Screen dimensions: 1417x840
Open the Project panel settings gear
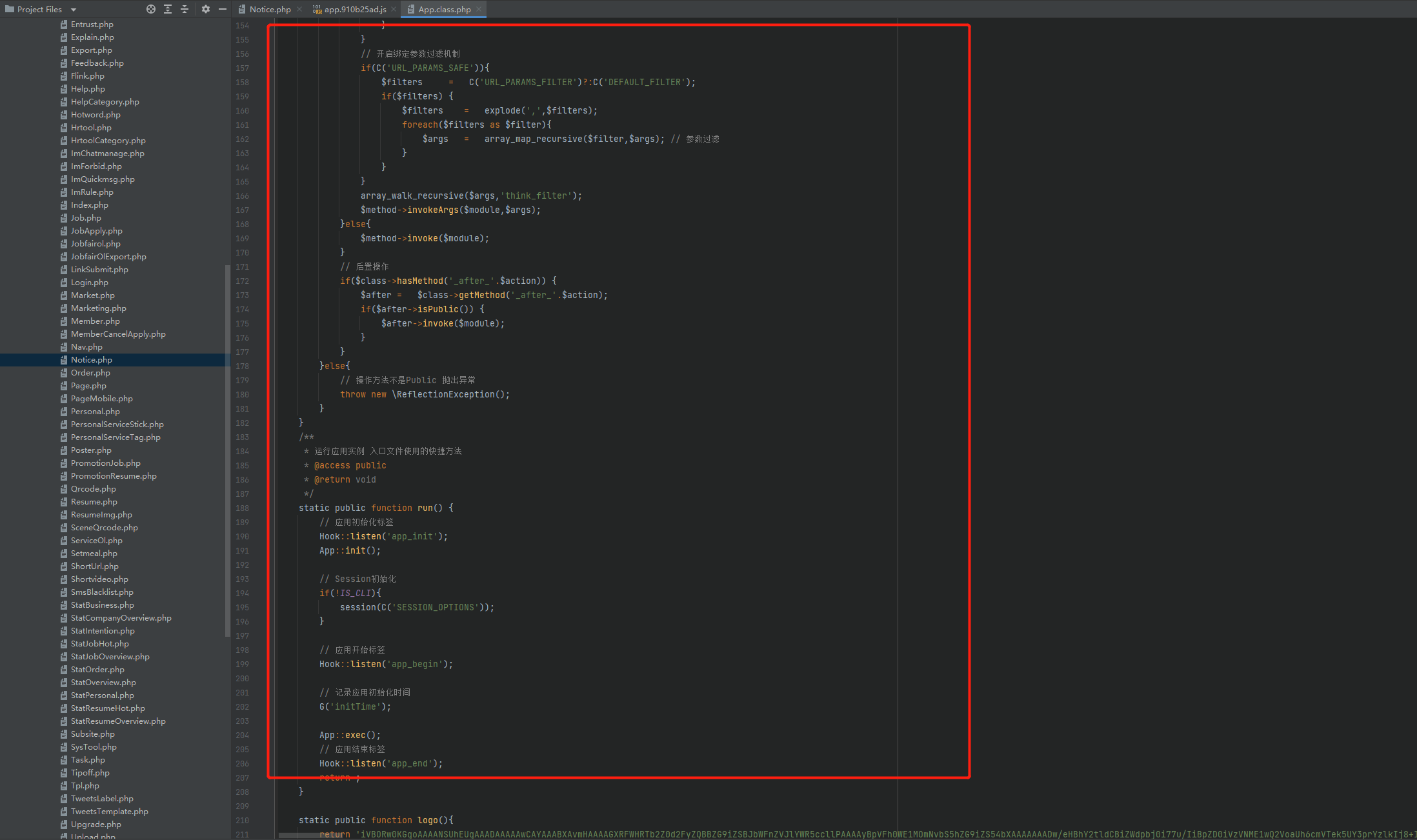point(205,9)
